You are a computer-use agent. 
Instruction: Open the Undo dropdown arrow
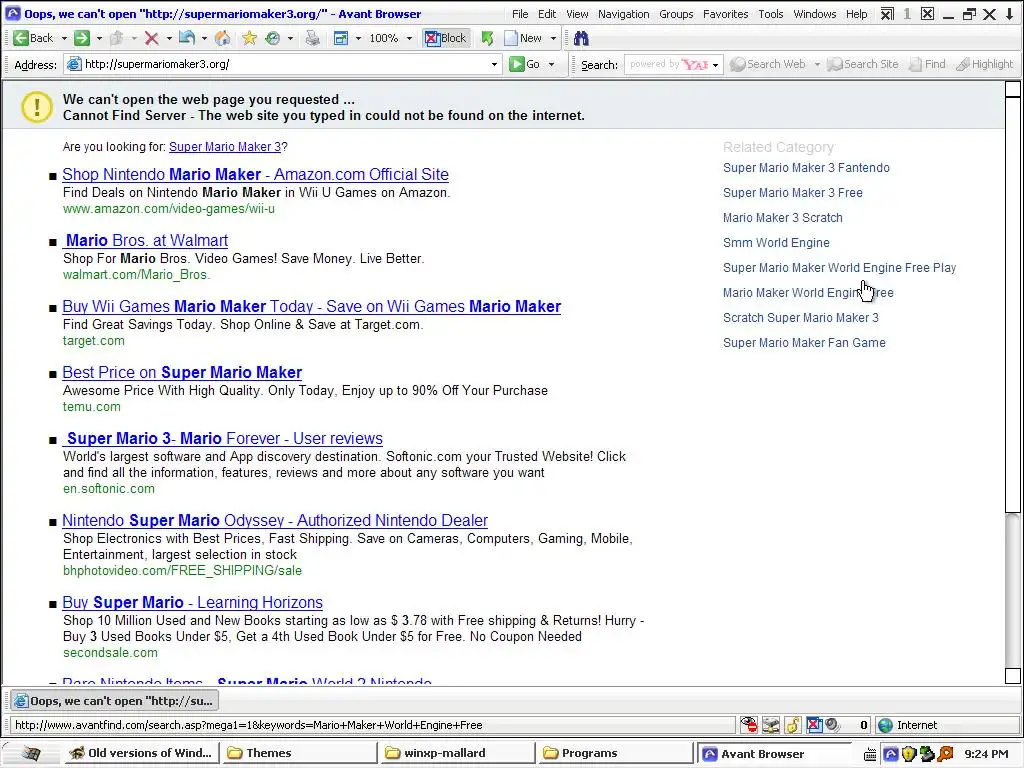click(204, 39)
